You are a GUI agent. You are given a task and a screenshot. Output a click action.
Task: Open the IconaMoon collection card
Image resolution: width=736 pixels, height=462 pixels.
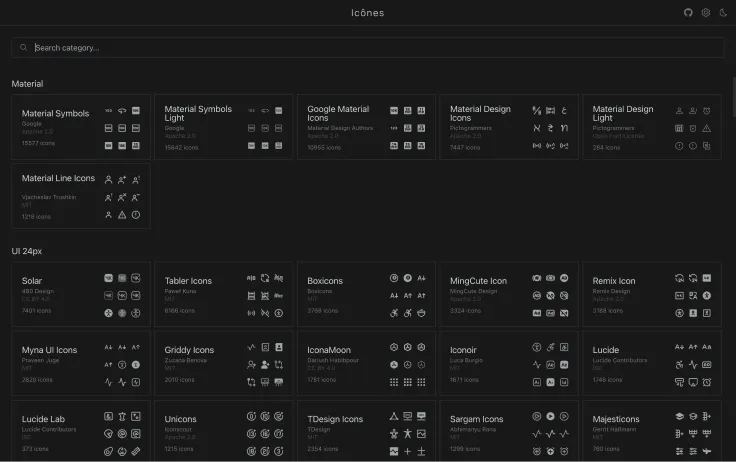pos(366,363)
